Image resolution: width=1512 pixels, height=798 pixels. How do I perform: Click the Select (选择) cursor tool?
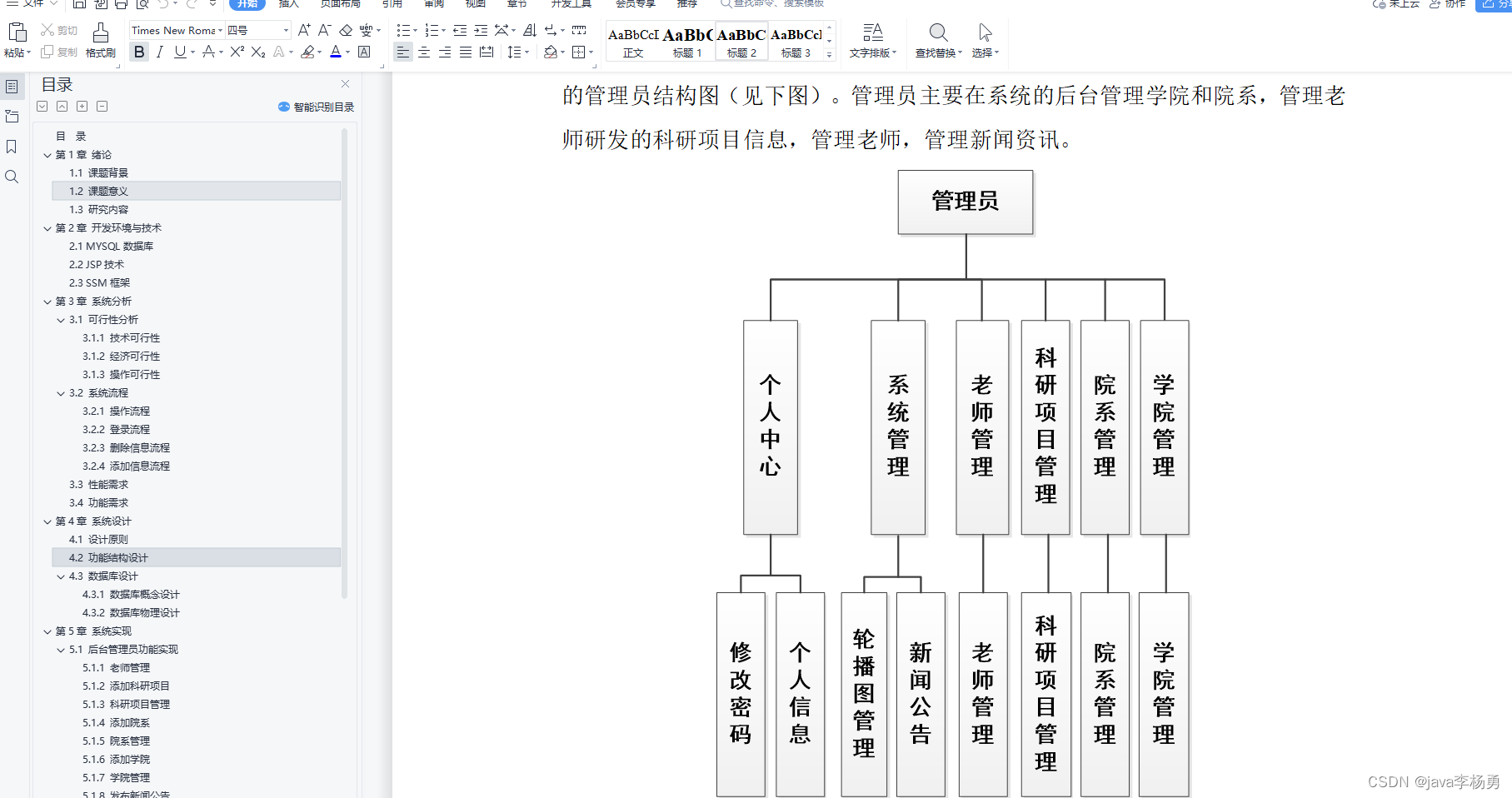(986, 39)
